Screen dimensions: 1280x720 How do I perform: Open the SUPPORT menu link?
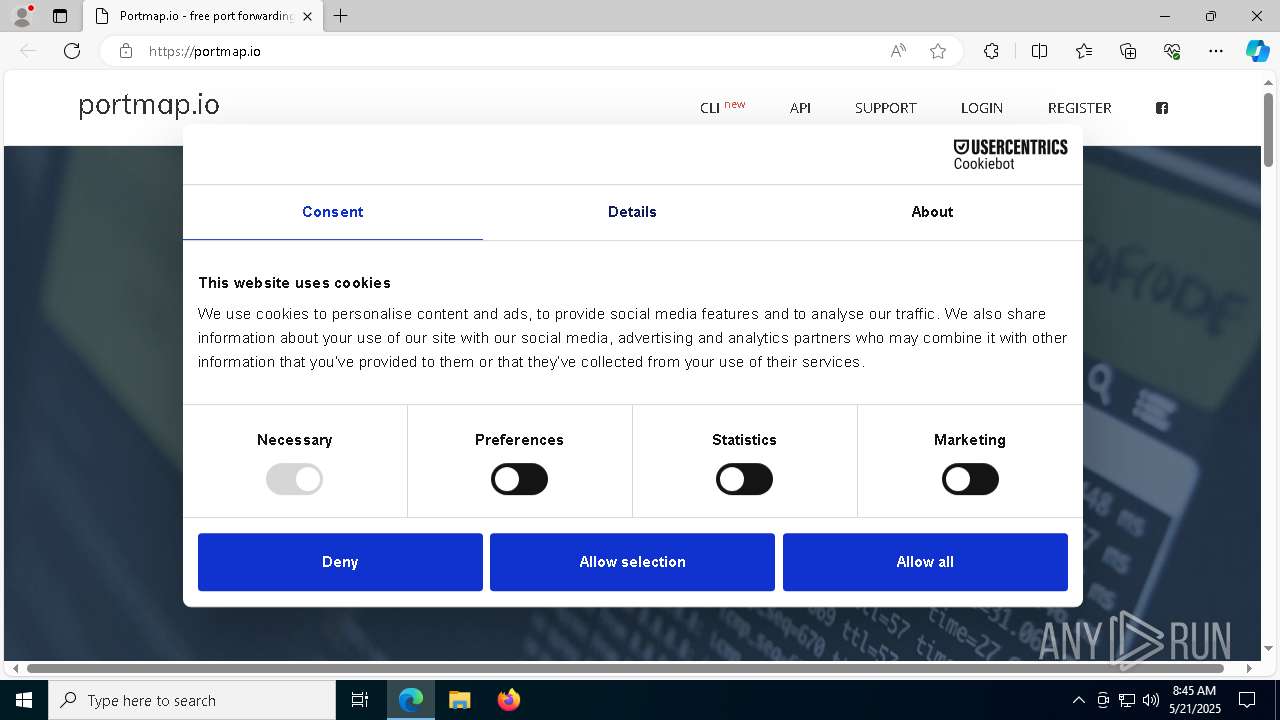click(886, 108)
